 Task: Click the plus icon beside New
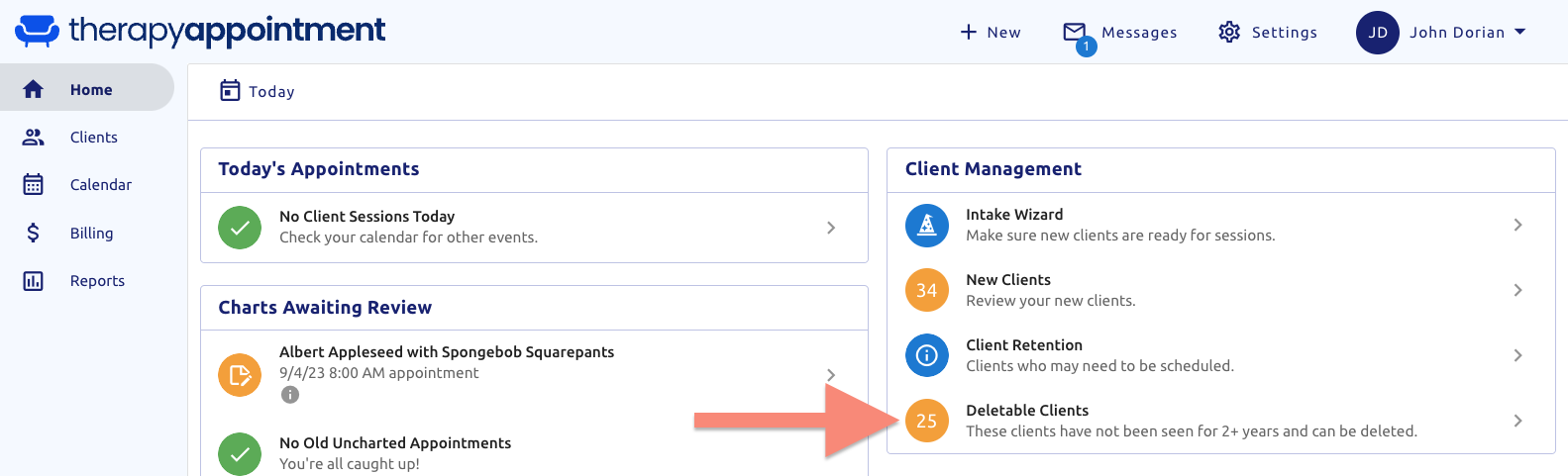point(969,32)
